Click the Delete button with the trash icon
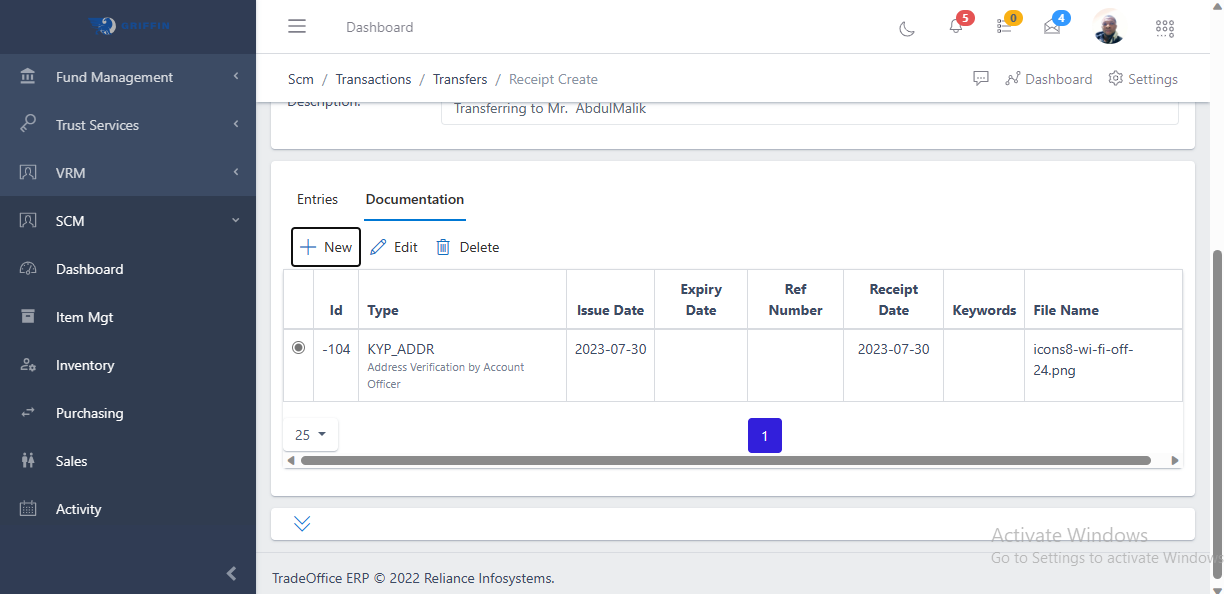This screenshot has height=594, width=1224. [x=467, y=247]
